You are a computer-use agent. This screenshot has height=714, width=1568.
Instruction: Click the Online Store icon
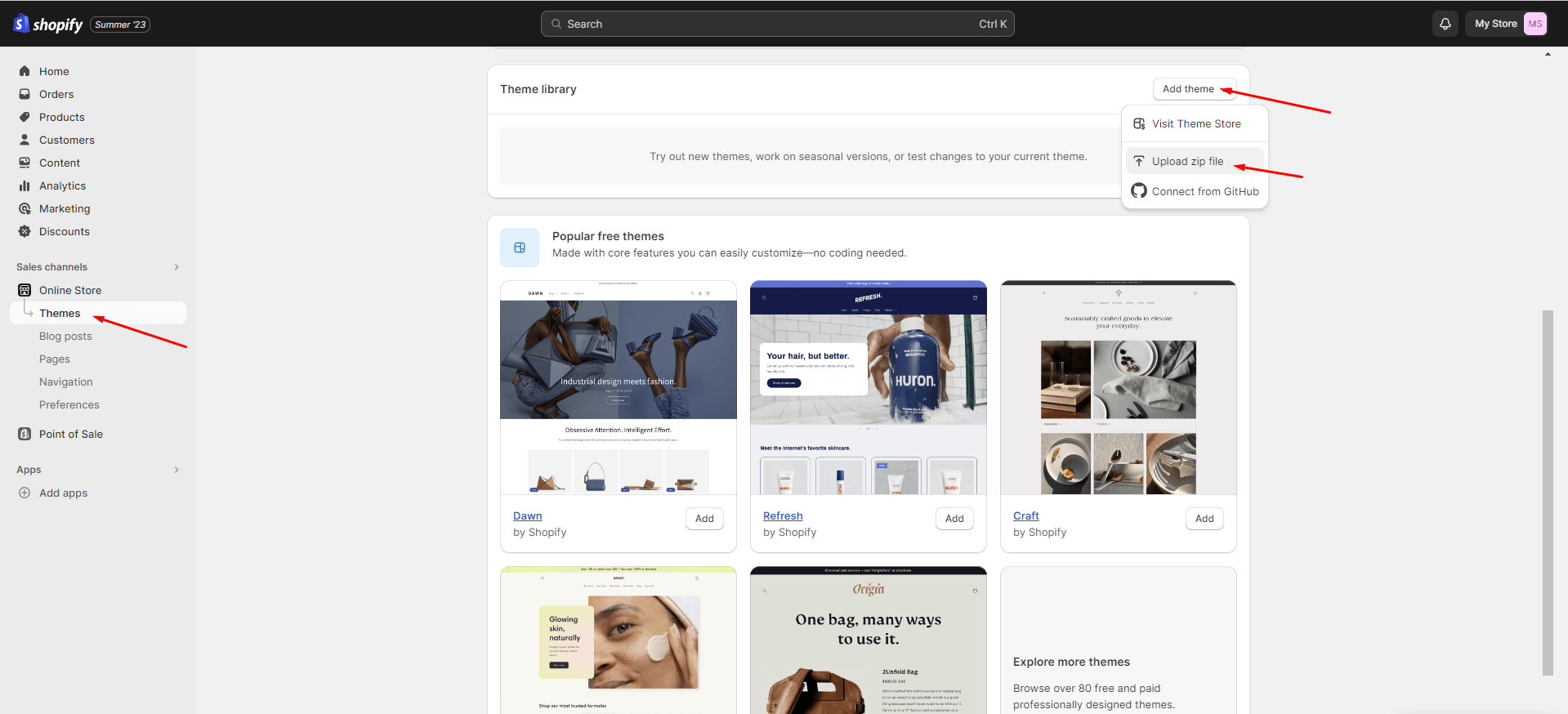click(x=25, y=290)
